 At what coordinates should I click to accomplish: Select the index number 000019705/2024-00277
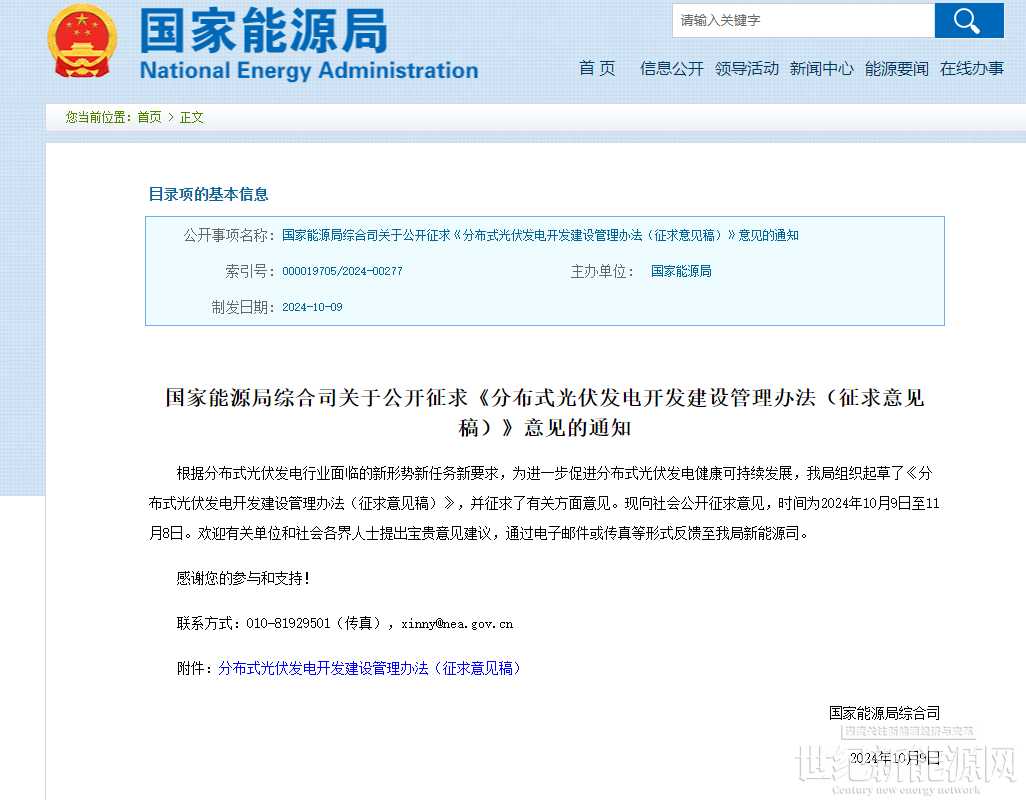342,271
